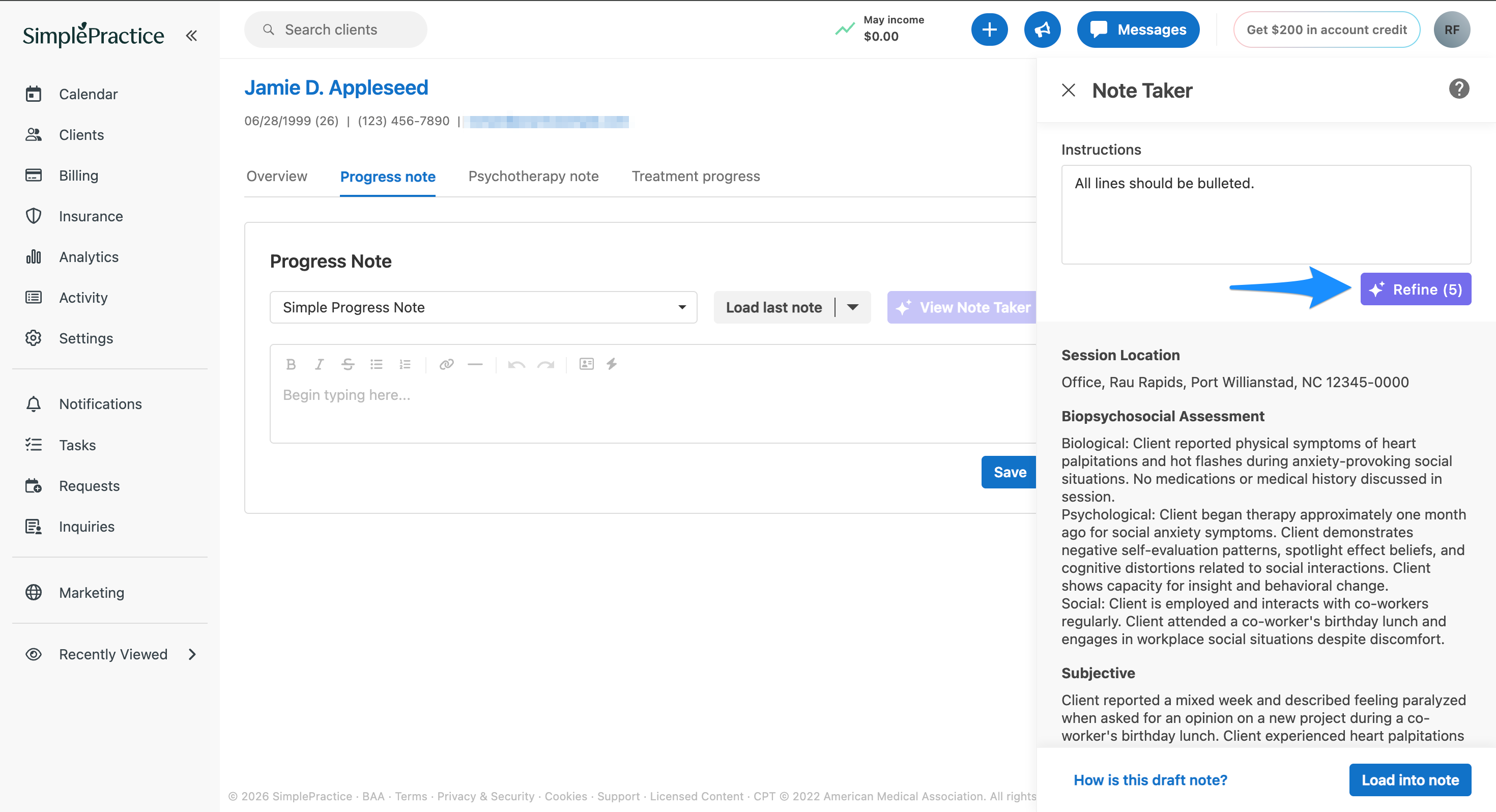This screenshot has width=1496, height=812.
Task: Click Load into note
Action: tap(1409, 780)
